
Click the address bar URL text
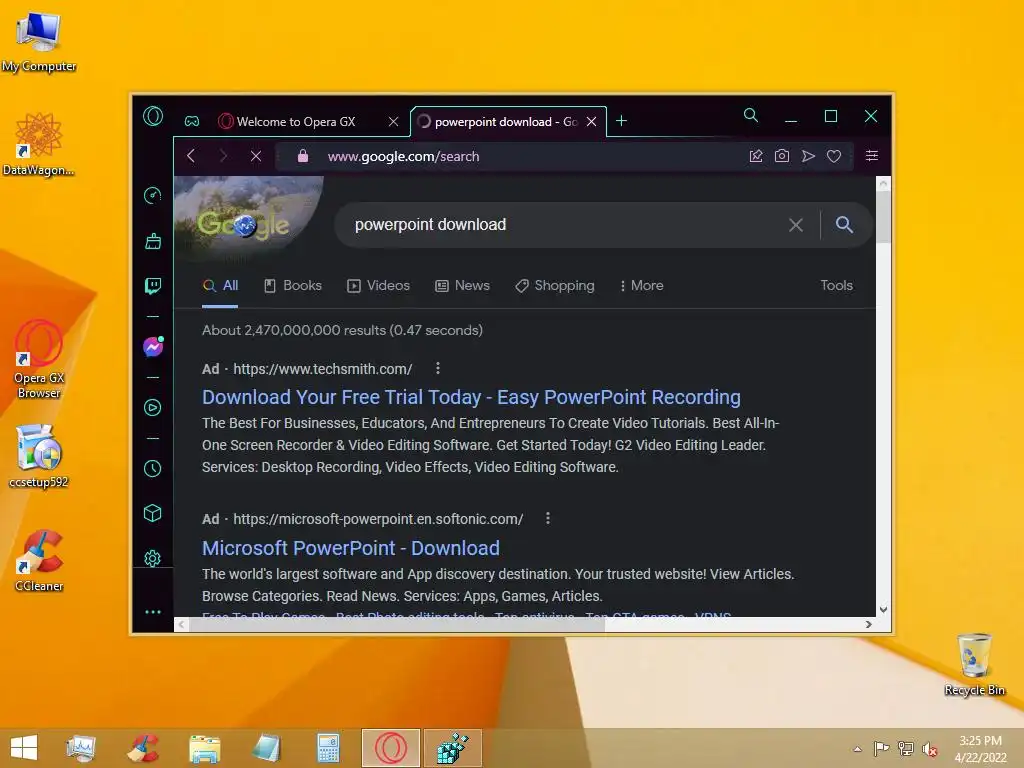click(x=403, y=156)
